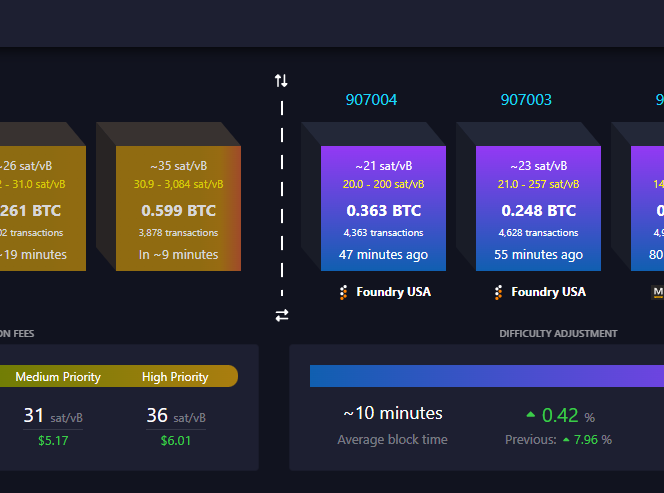Open the pending mempool block ~26 sat/vB
The width and height of the screenshot is (664, 493).
point(43,208)
